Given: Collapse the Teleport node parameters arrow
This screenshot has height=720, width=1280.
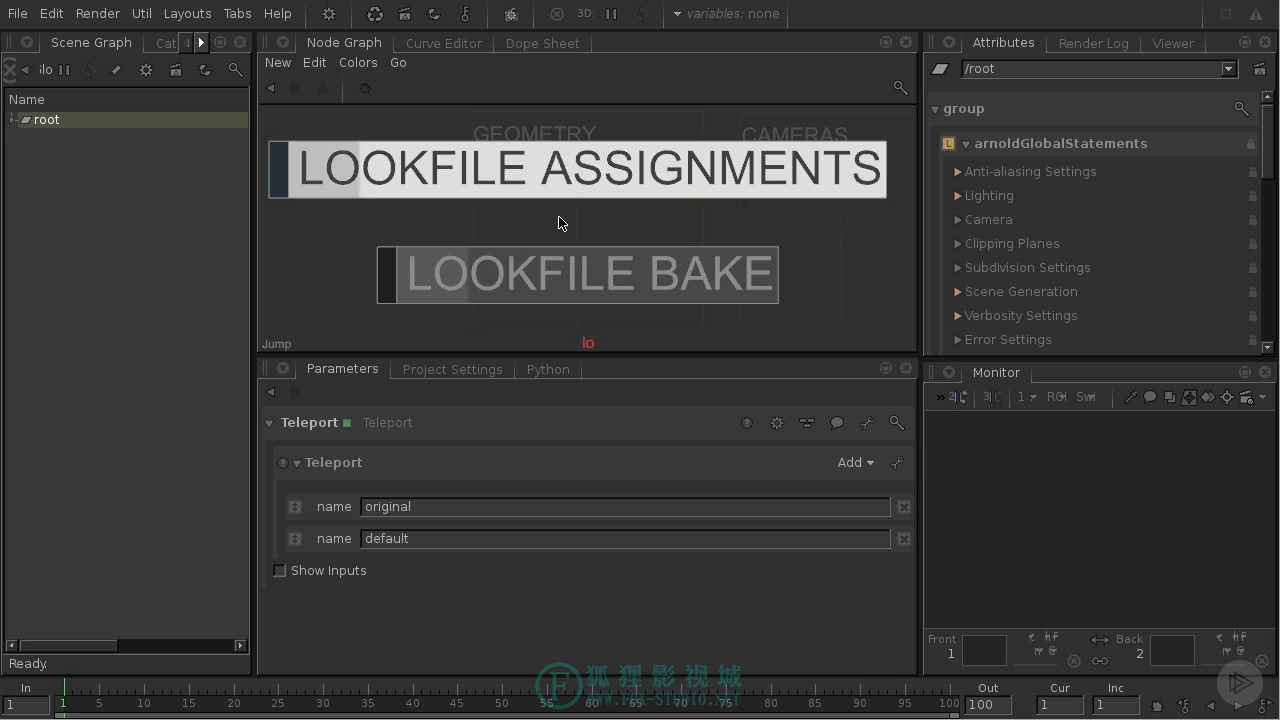Looking at the screenshot, I should coord(269,423).
